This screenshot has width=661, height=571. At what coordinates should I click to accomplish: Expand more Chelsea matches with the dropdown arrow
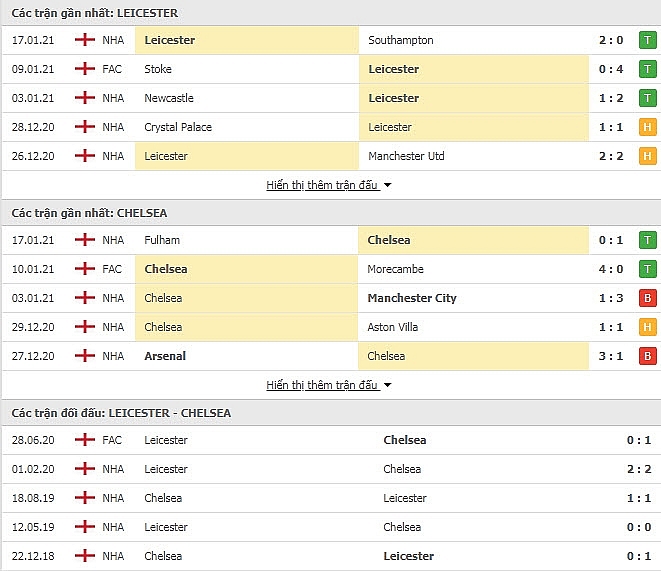coord(388,385)
